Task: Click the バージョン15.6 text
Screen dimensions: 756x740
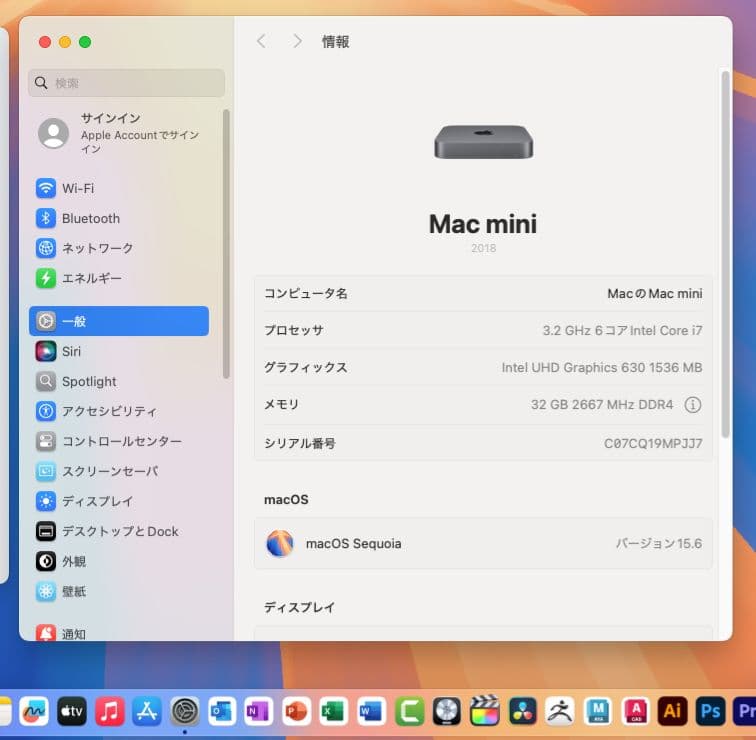Action: 659,543
